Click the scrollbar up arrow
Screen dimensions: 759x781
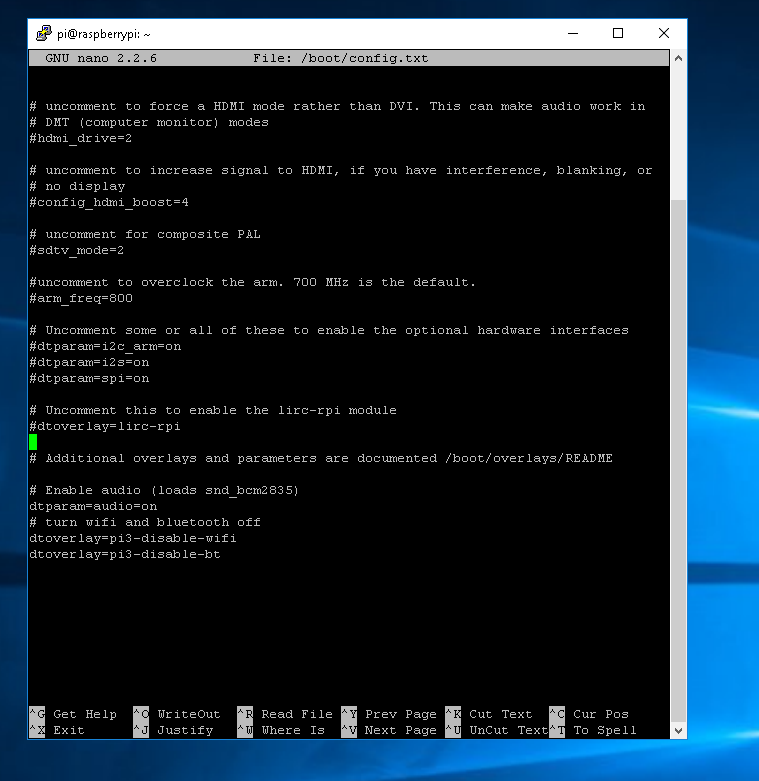678,59
